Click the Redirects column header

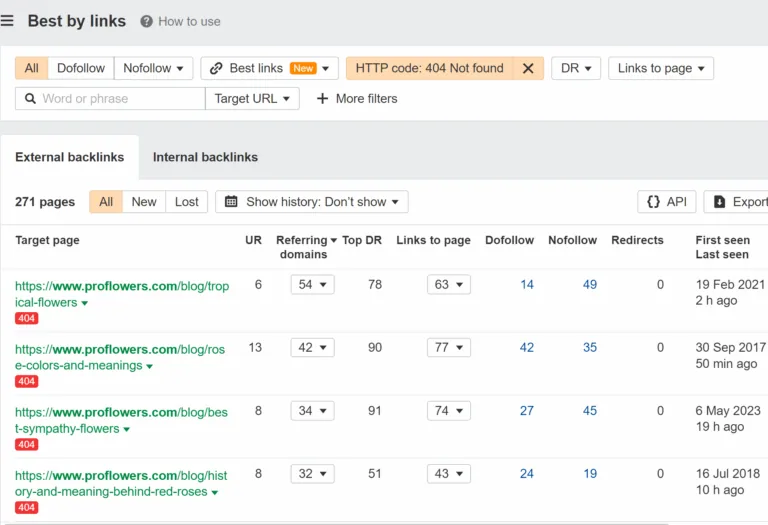click(x=637, y=240)
